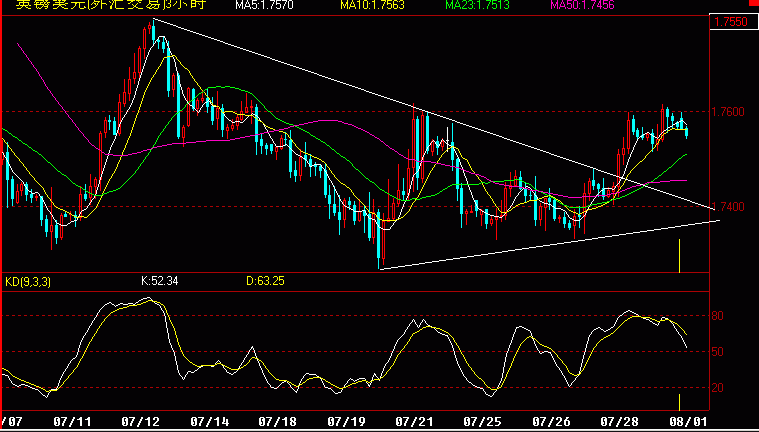Click the 50 level on the KD scale
759x432 pixels.
(717, 352)
